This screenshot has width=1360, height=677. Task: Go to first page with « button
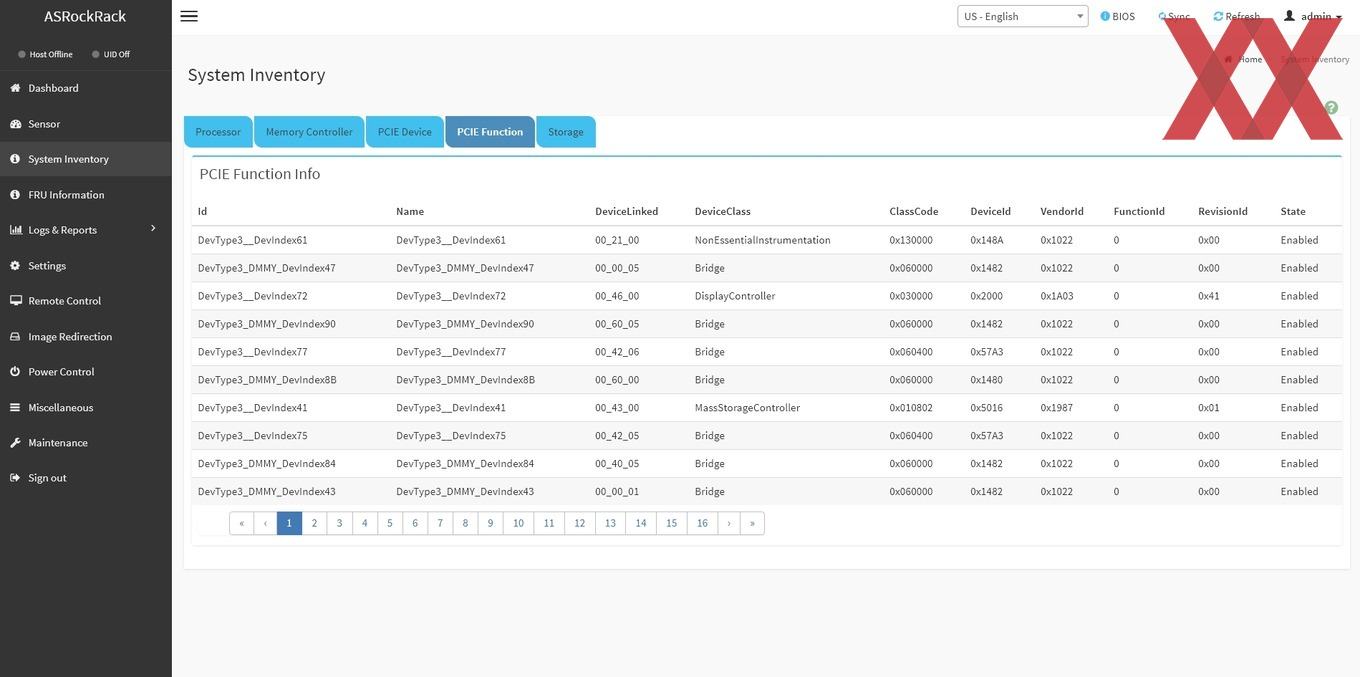[x=241, y=523]
